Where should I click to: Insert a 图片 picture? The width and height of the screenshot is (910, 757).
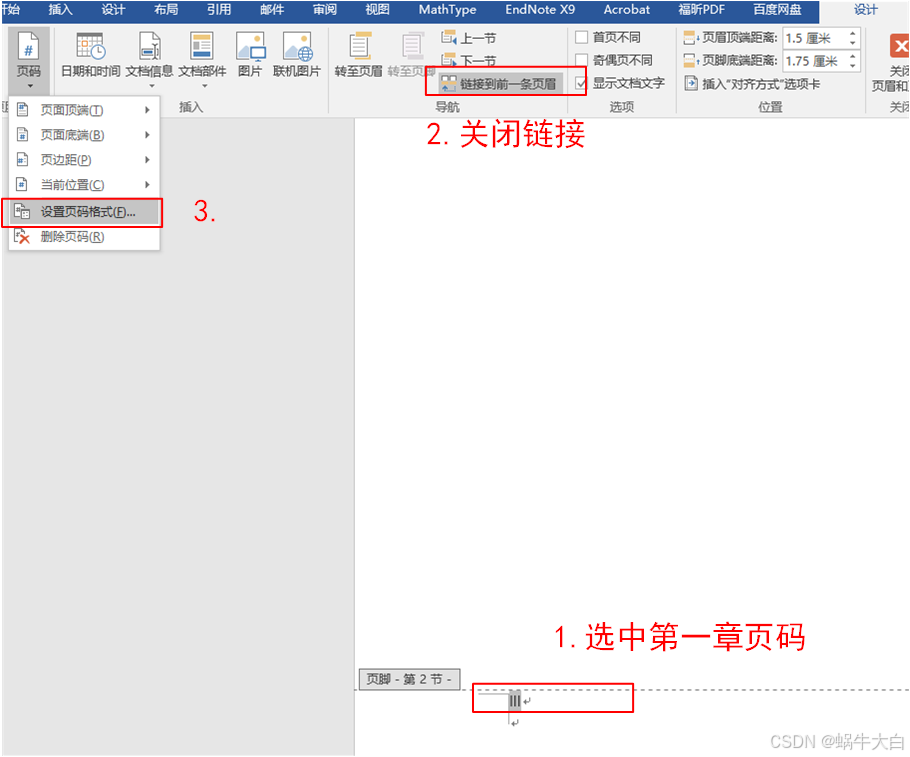click(x=250, y=55)
